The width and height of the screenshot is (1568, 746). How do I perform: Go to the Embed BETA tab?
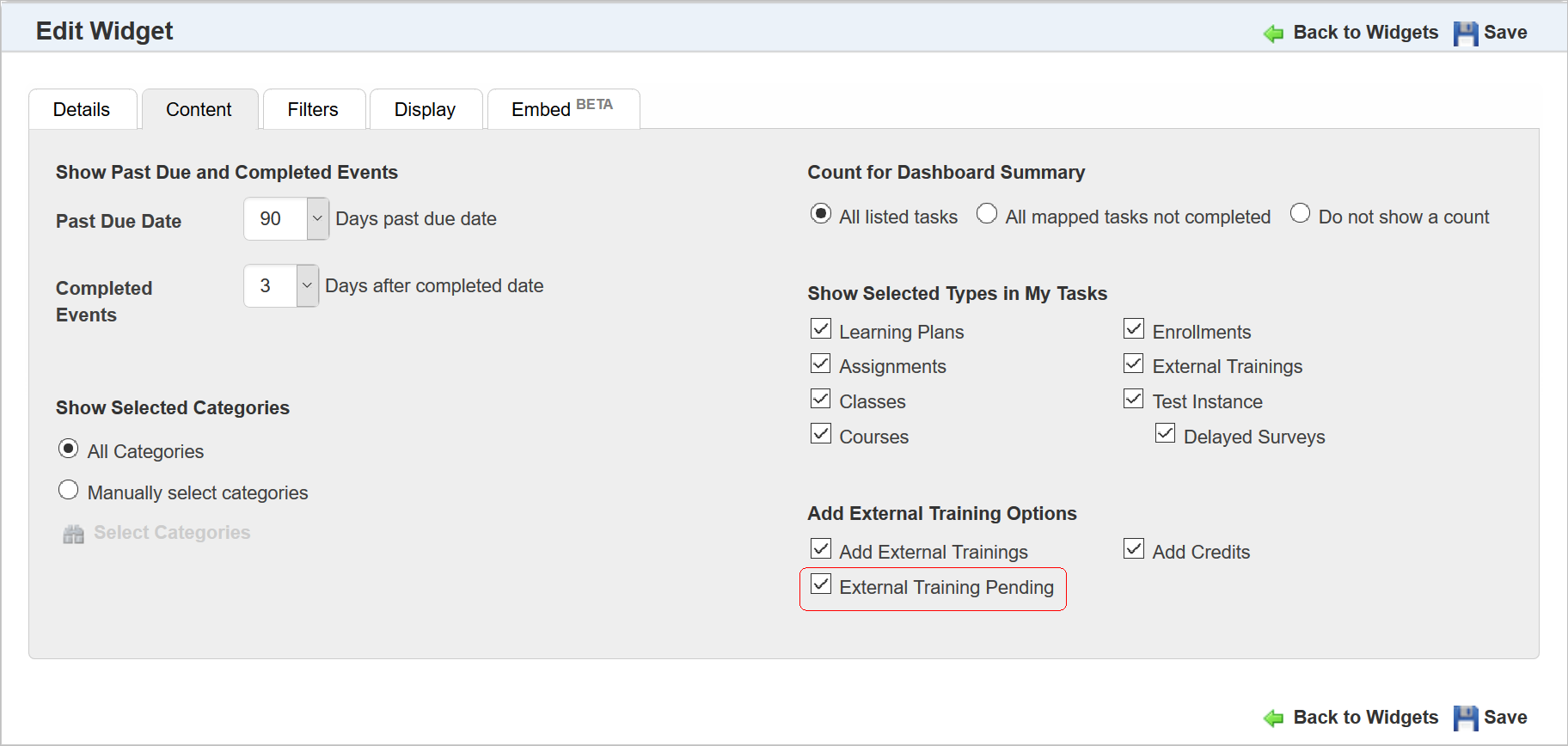click(x=562, y=109)
